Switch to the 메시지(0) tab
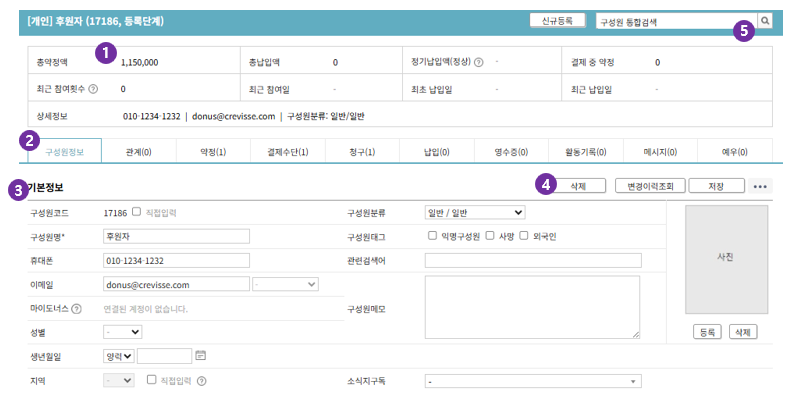The height and width of the screenshot is (411, 792). coord(660,151)
